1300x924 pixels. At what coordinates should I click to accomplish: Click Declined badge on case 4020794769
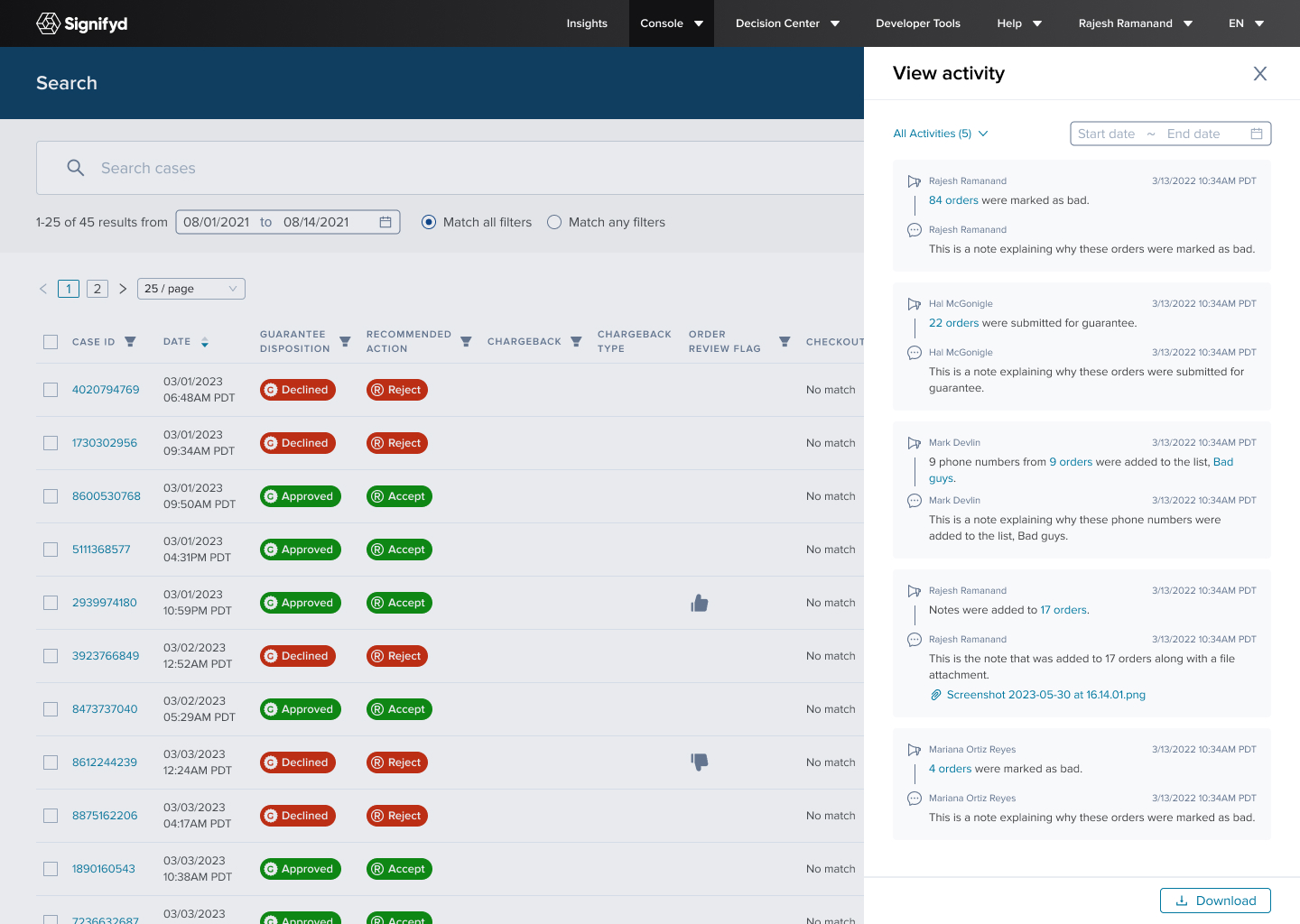click(298, 390)
